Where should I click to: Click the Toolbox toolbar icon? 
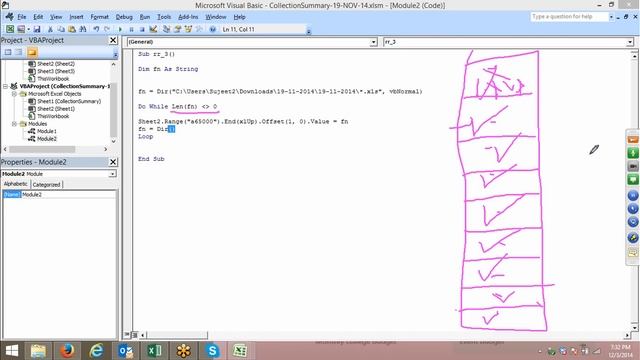pos(199,29)
